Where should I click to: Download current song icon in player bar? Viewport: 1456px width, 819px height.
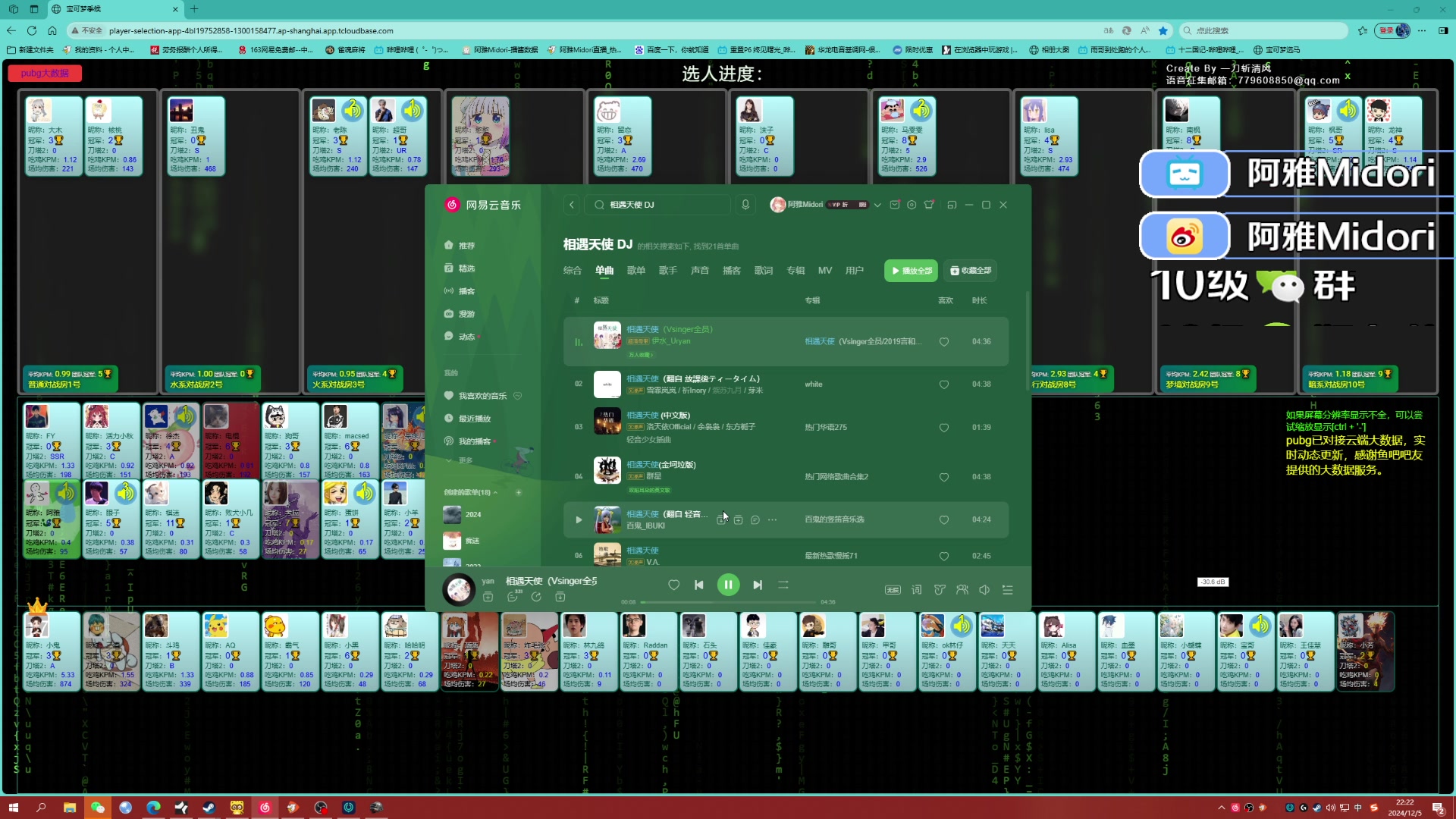(x=560, y=597)
